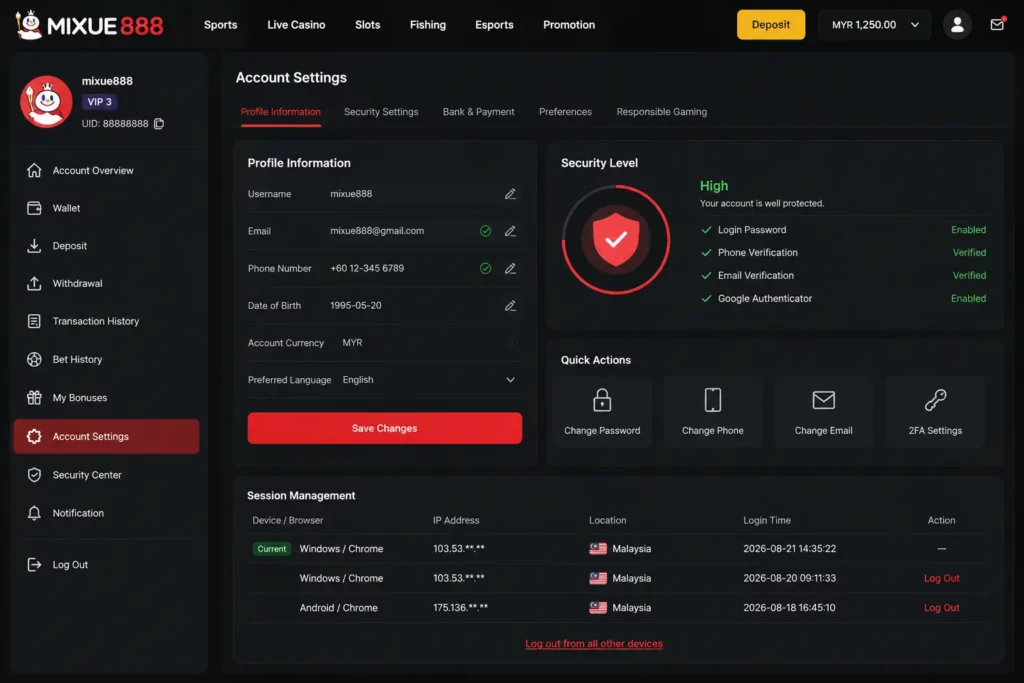Click the Email verified checkmark icon
The image size is (1024, 683).
coord(485,231)
